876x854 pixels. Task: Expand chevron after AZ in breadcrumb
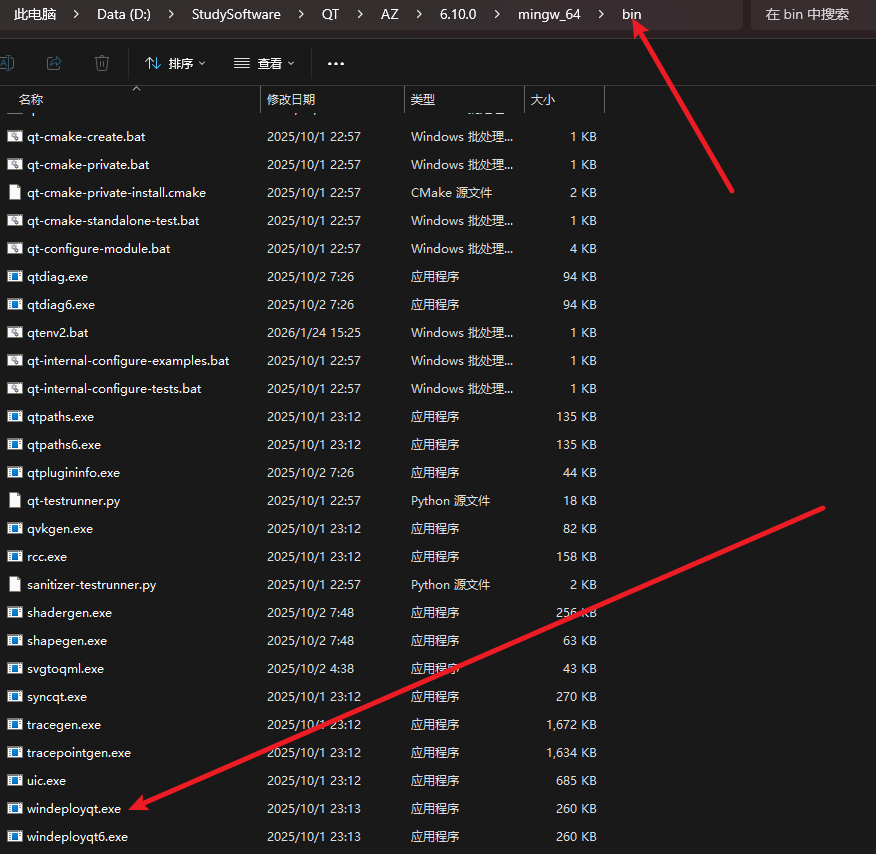point(419,14)
